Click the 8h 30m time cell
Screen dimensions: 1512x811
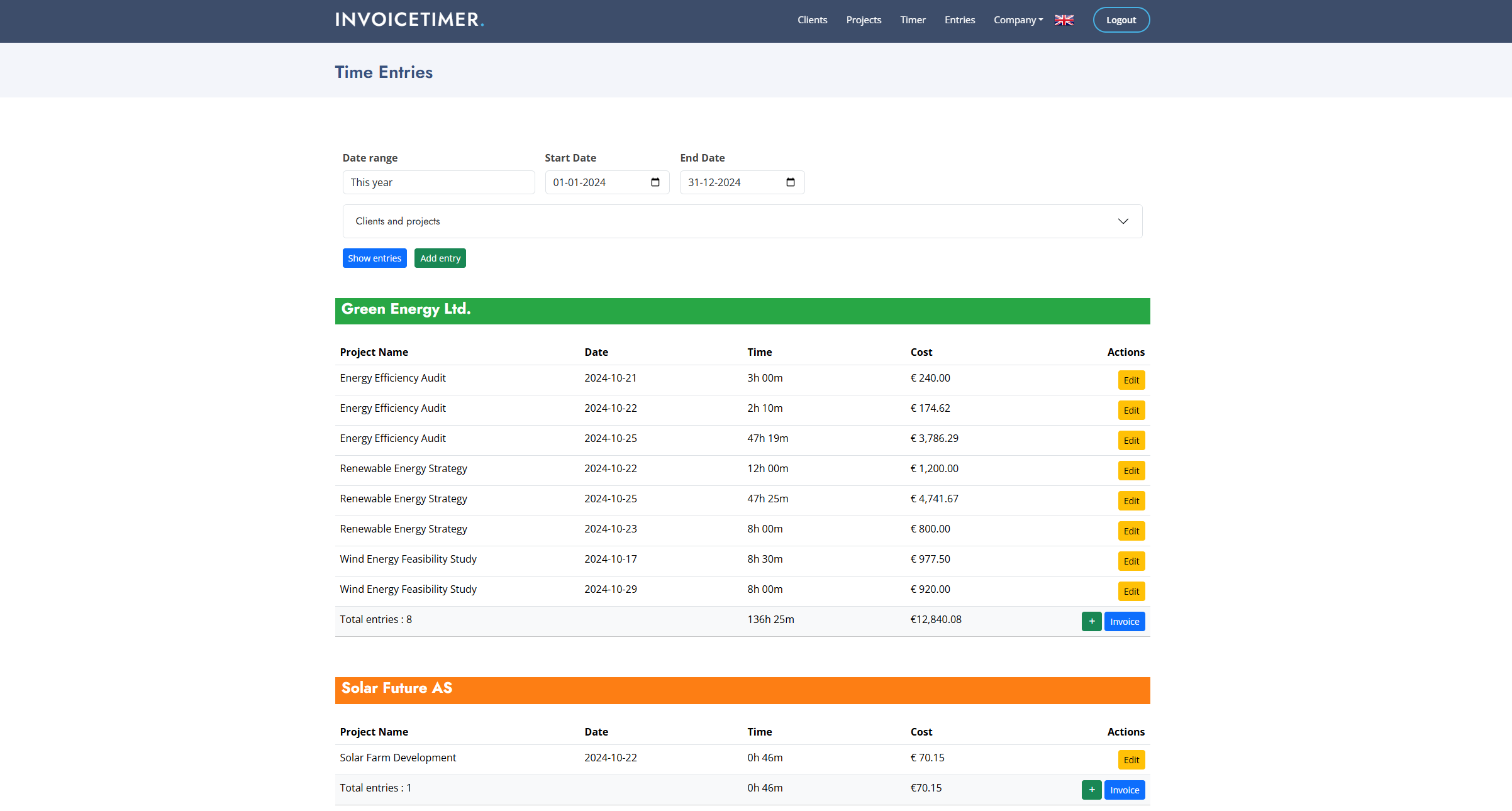(x=765, y=559)
